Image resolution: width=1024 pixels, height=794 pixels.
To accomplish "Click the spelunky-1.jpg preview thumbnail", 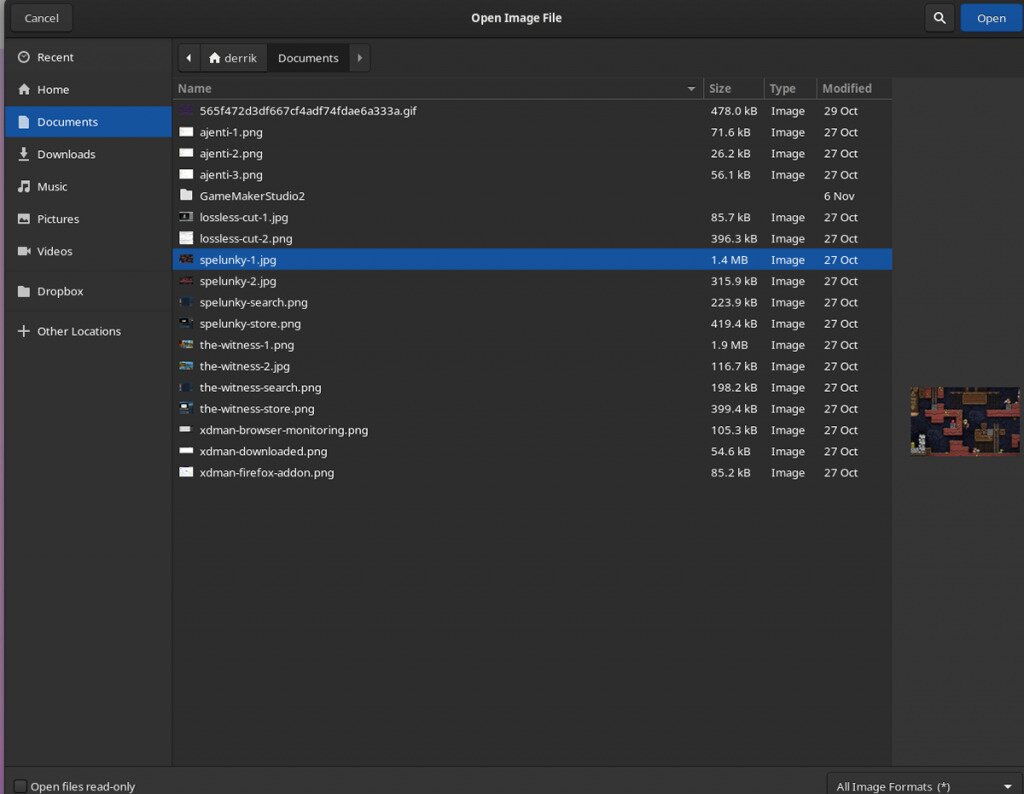I will tap(964, 421).
